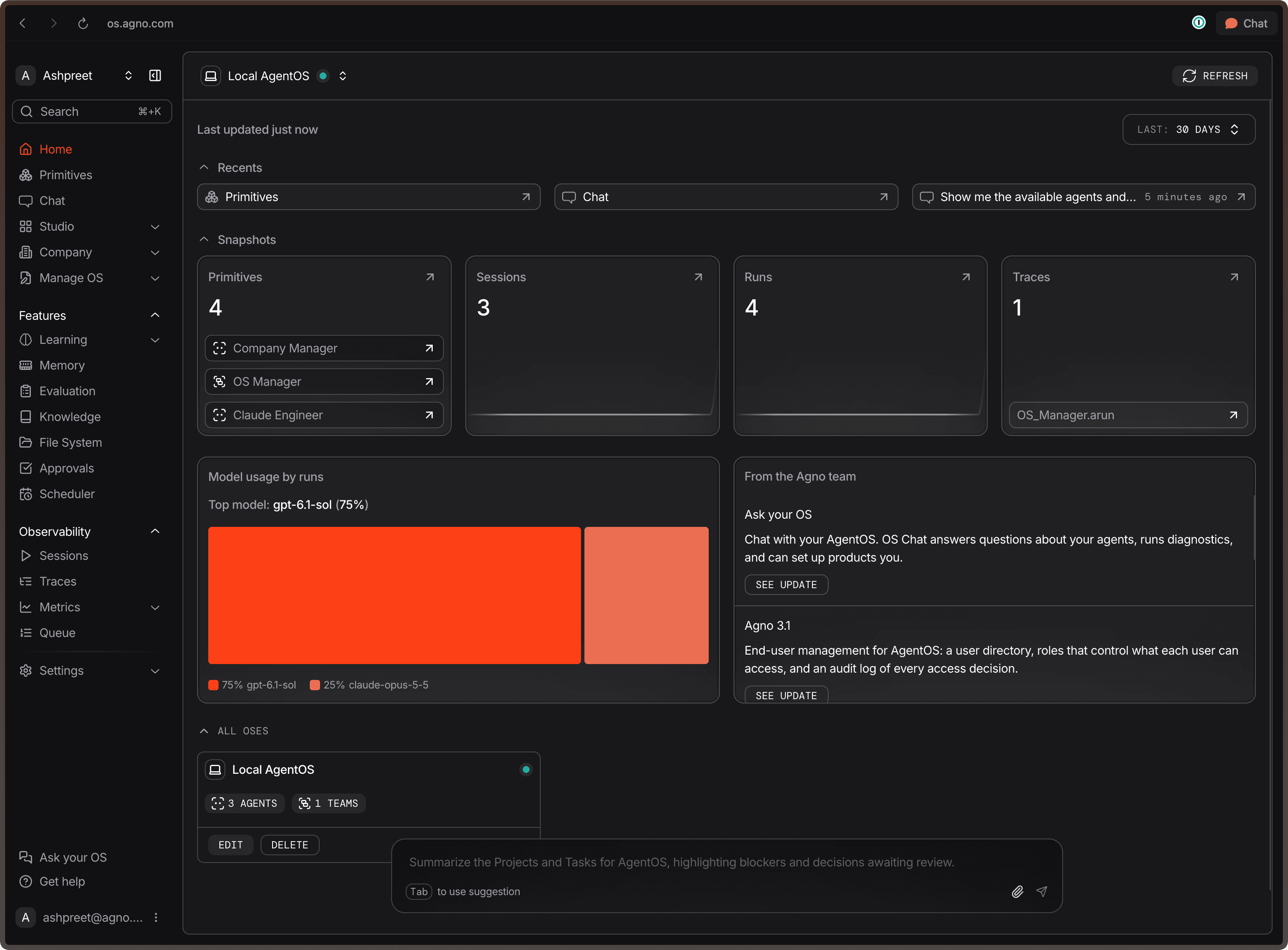Click See Update under Ask your OS
The height and width of the screenshot is (950, 1288).
pyautogui.click(x=786, y=584)
